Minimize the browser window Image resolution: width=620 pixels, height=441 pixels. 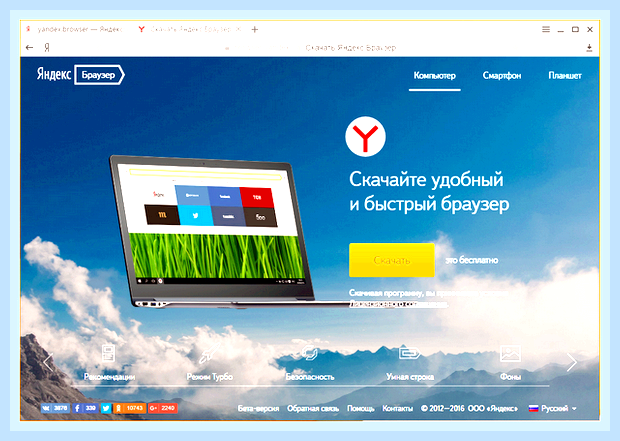[x=561, y=30]
